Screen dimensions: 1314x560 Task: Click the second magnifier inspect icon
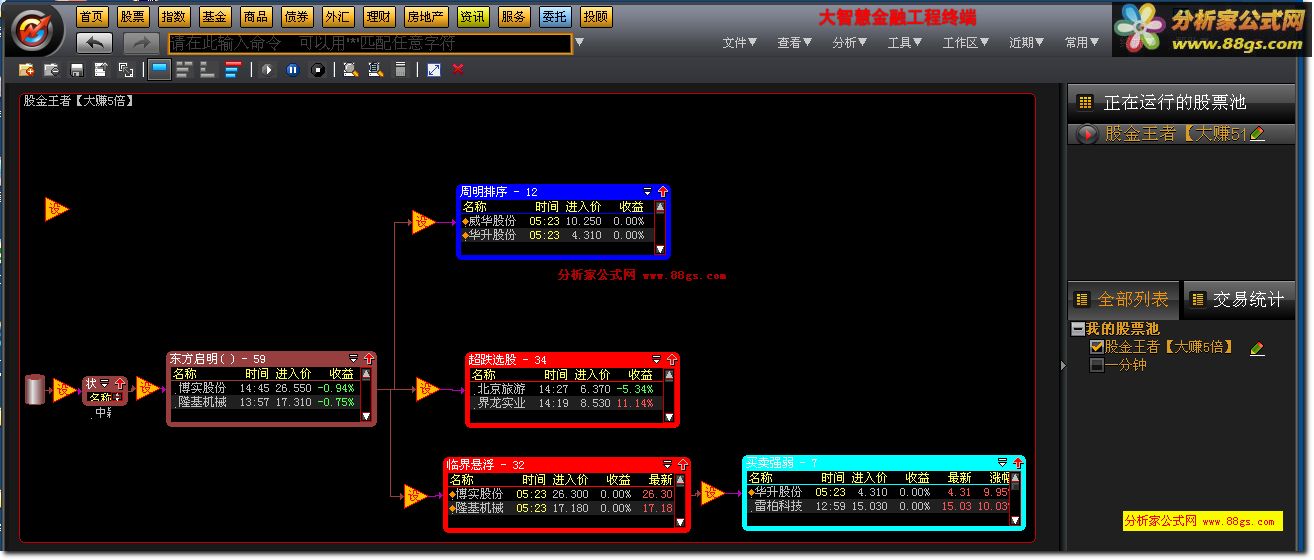(375, 70)
